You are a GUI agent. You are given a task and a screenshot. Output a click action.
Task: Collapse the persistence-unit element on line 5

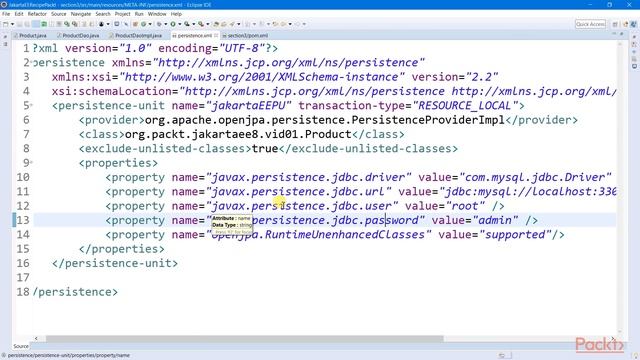[31, 105]
